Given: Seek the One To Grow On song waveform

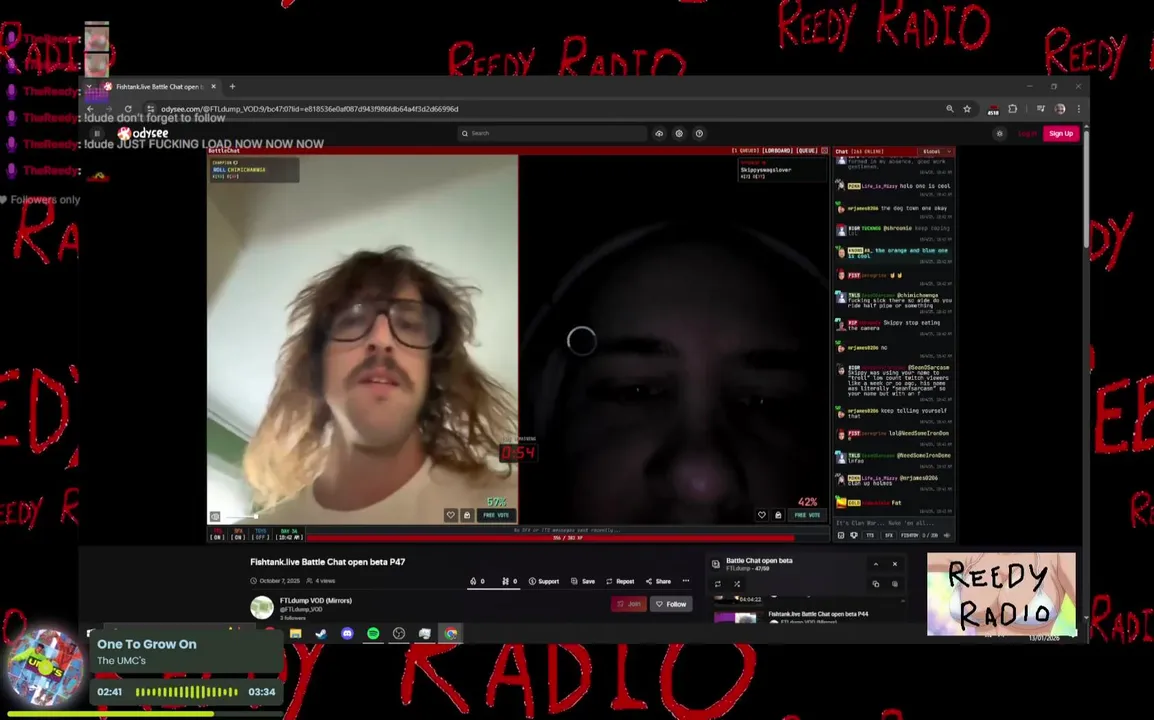Looking at the screenshot, I should pyautogui.click(x=186, y=692).
